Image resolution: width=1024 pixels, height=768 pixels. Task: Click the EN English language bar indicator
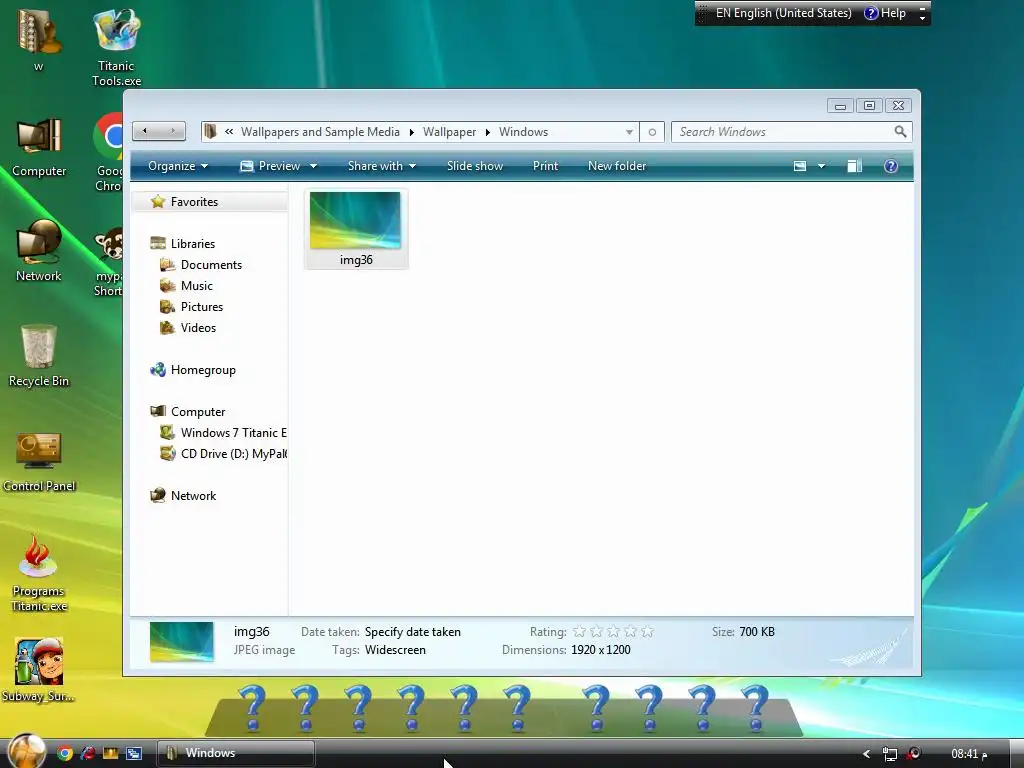783,13
